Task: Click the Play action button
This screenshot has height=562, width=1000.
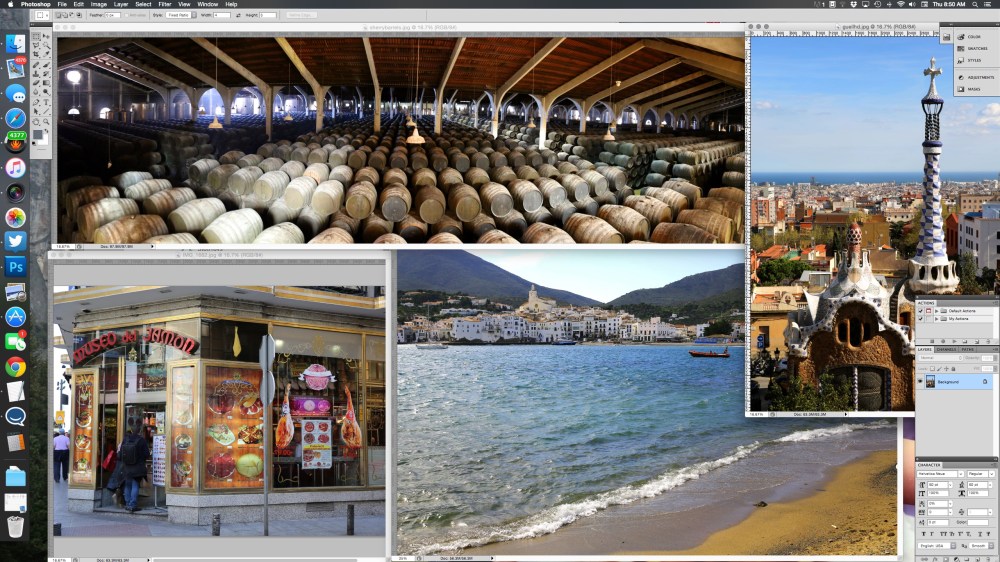Action: pos(955,341)
